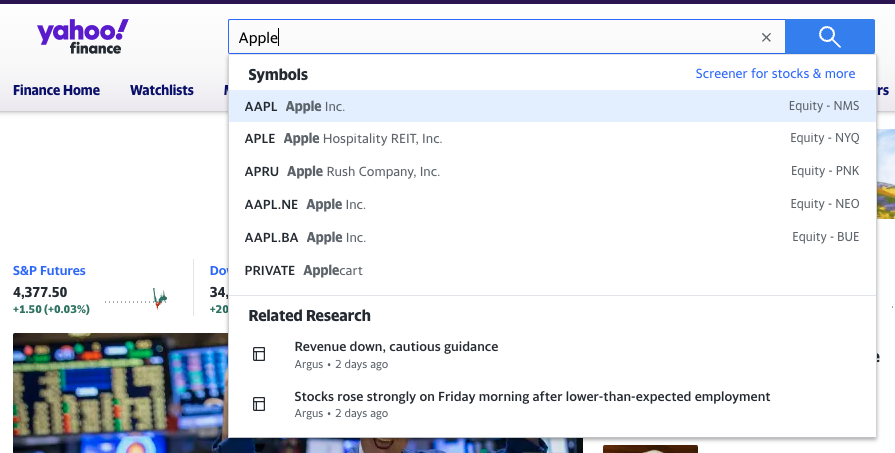Click report icon beside Revenue down article

259,354
